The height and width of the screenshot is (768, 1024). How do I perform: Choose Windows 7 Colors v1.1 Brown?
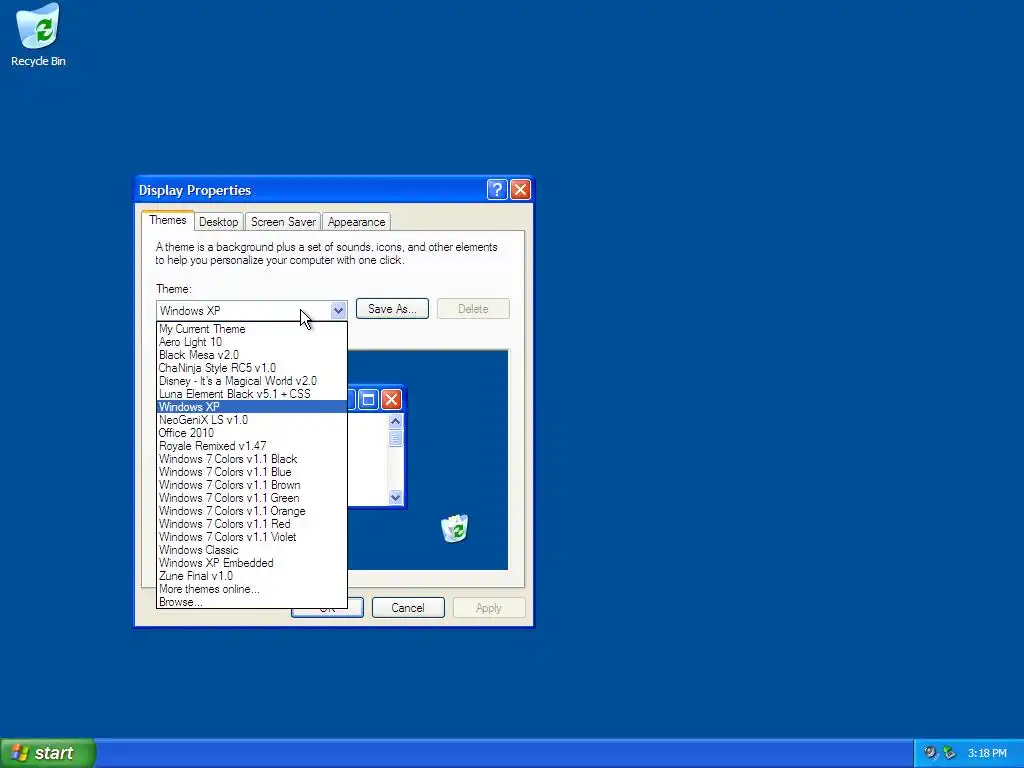252,485
